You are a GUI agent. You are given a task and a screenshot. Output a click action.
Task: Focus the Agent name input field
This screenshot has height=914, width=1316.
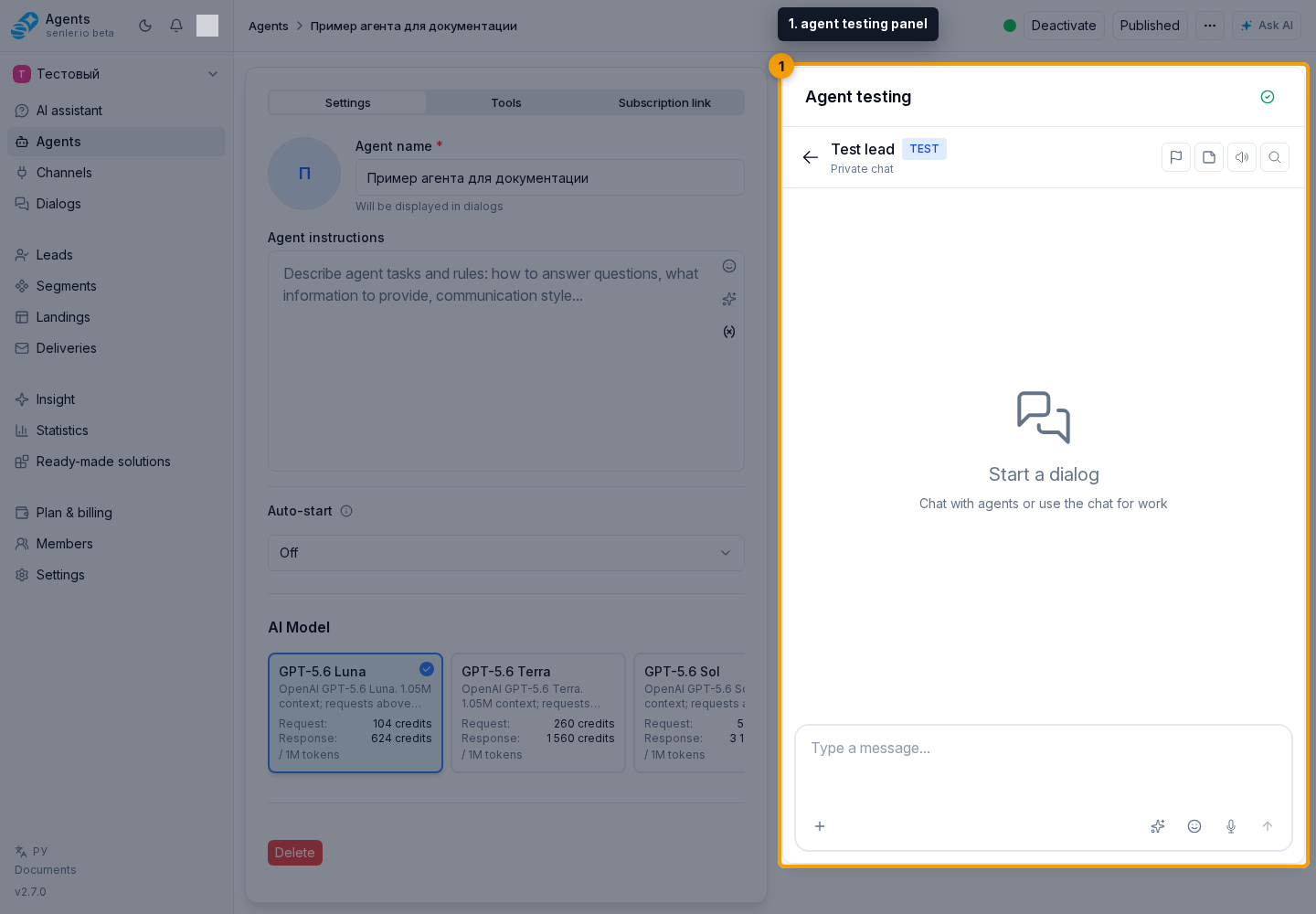pos(550,178)
